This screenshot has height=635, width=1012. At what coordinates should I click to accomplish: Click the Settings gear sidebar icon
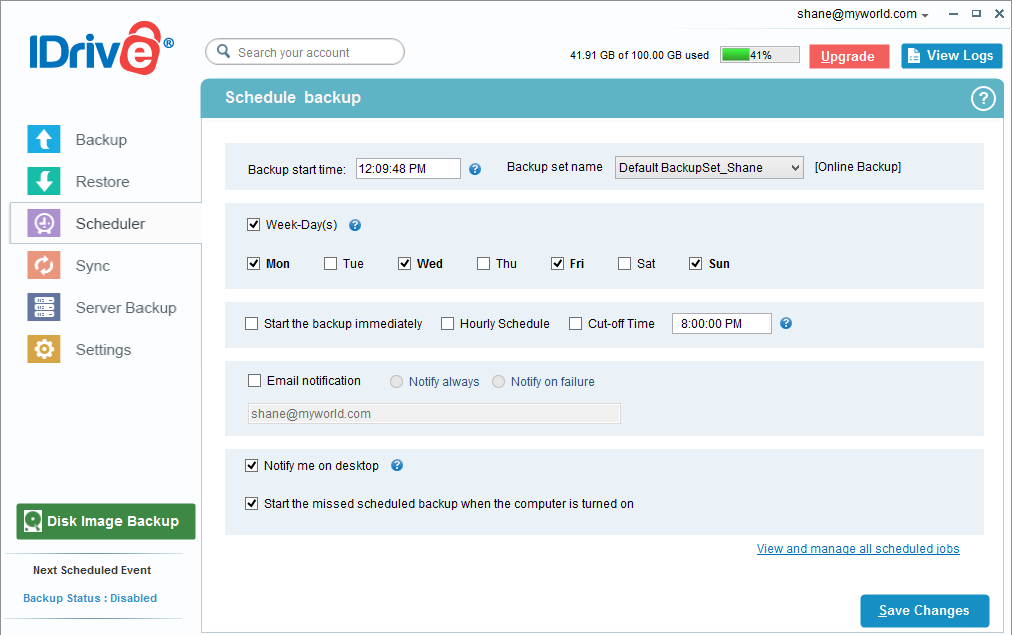(43, 350)
